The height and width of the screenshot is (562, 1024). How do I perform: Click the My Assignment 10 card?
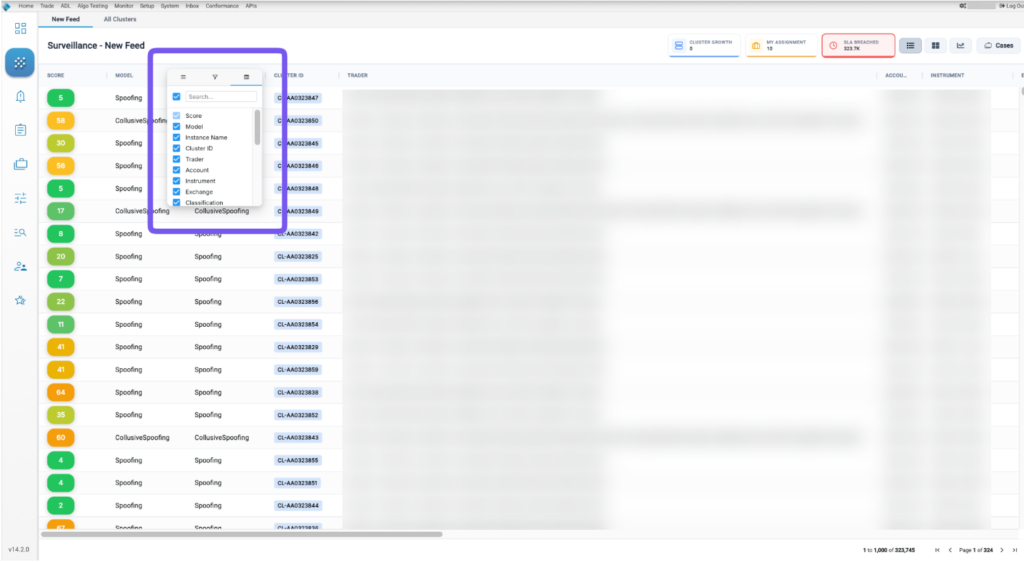[781, 46]
